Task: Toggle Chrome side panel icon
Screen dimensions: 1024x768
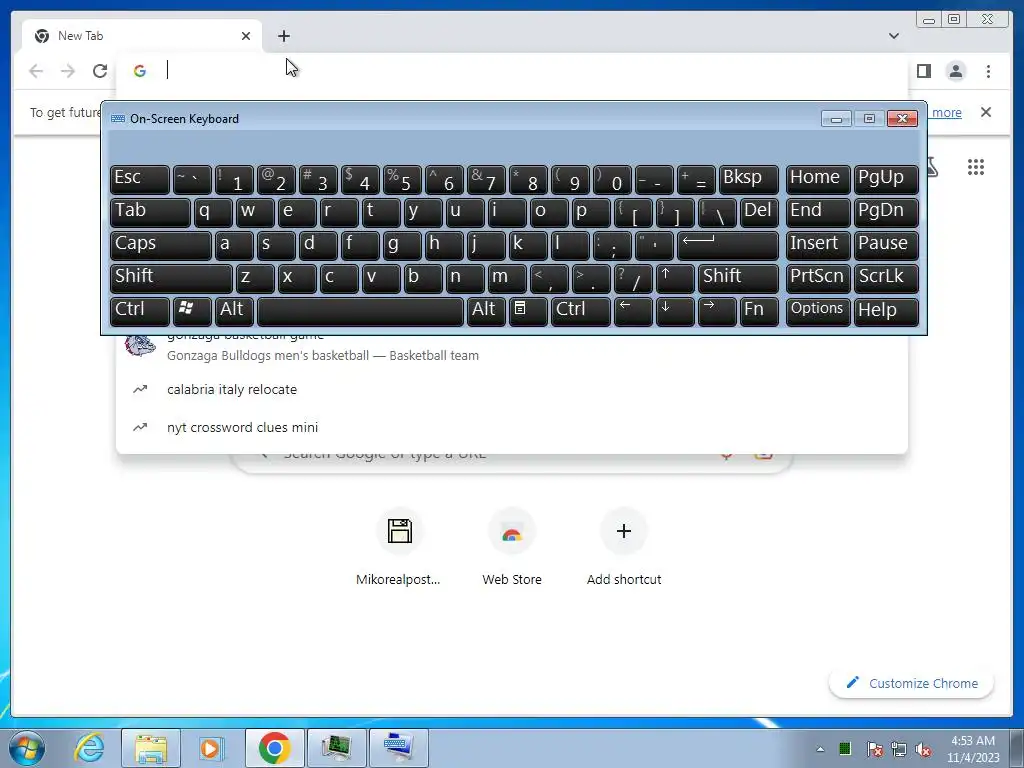Action: (923, 71)
